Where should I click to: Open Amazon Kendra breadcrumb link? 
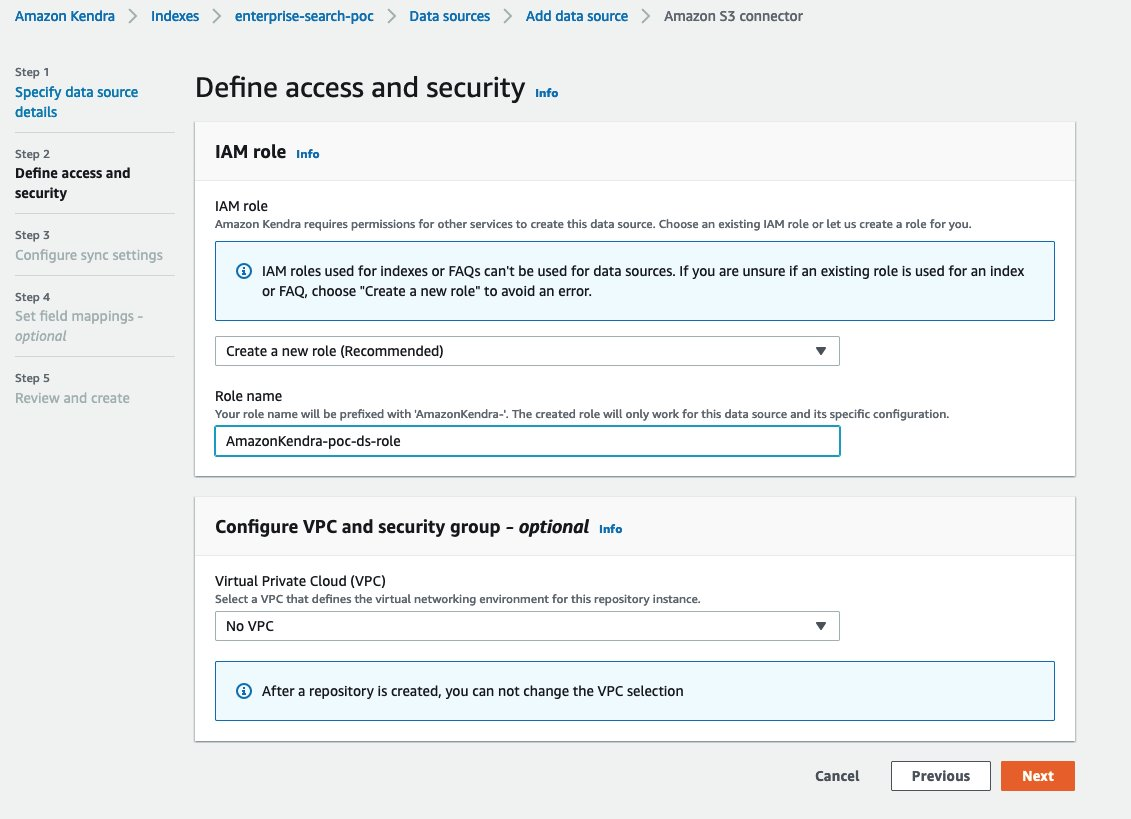[64, 16]
